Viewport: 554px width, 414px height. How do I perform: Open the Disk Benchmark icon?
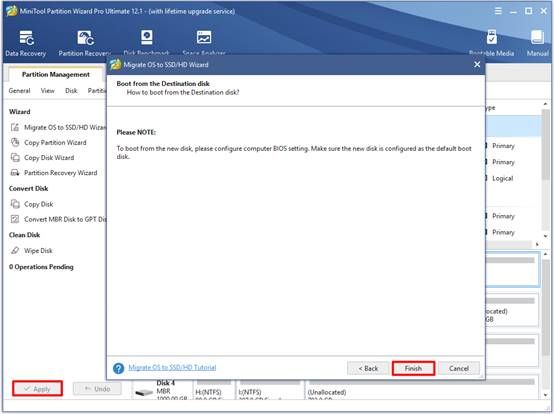(147, 37)
